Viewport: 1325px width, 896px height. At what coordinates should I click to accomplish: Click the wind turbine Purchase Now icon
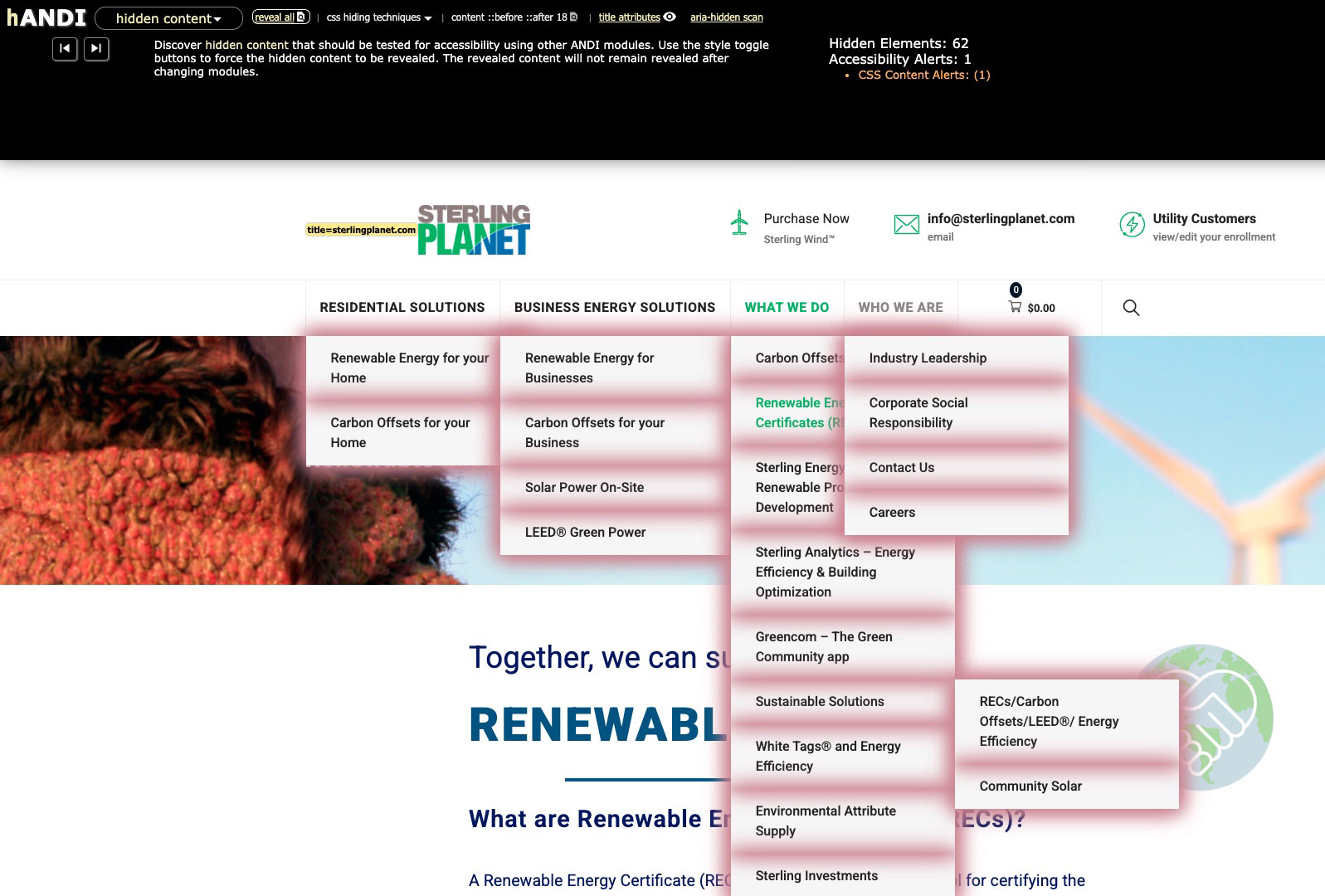tap(739, 222)
